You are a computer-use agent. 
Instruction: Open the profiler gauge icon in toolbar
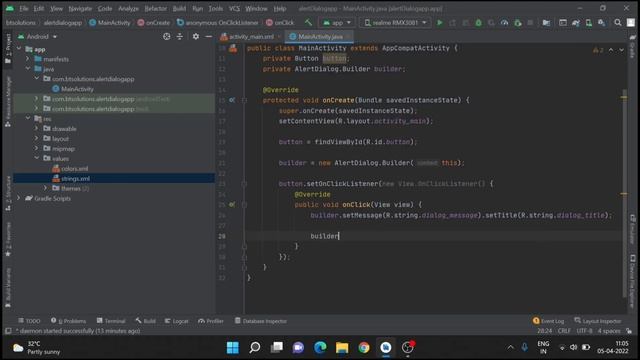[x=504, y=23]
